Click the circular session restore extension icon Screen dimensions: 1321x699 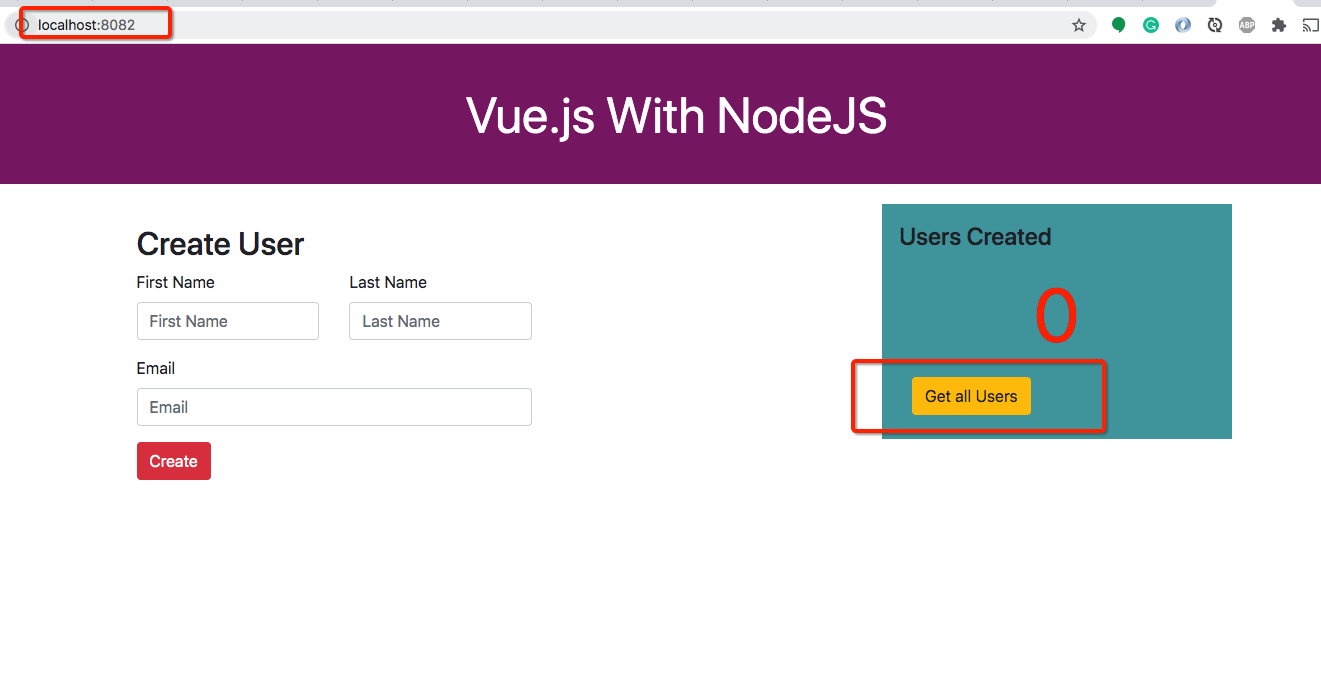[x=1214, y=24]
